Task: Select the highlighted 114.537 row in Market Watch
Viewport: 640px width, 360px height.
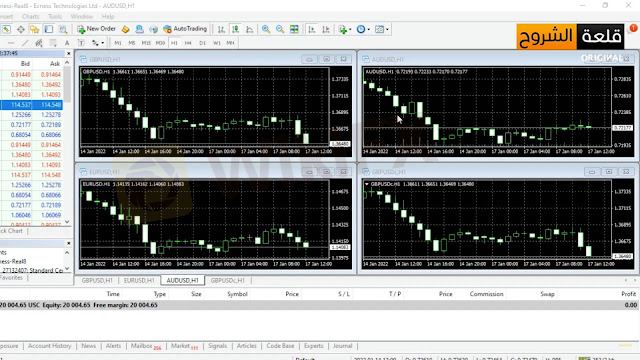Action: (31, 104)
